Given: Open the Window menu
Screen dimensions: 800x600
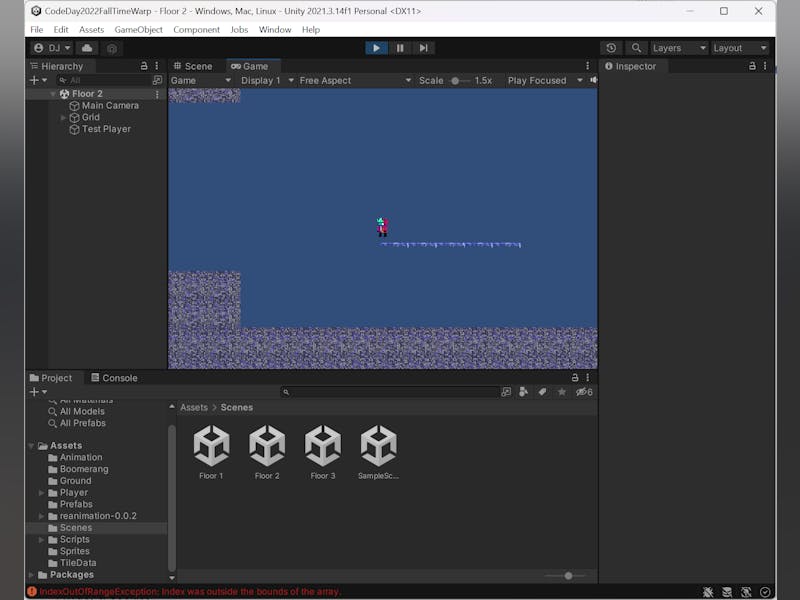Looking at the screenshot, I should (275, 30).
